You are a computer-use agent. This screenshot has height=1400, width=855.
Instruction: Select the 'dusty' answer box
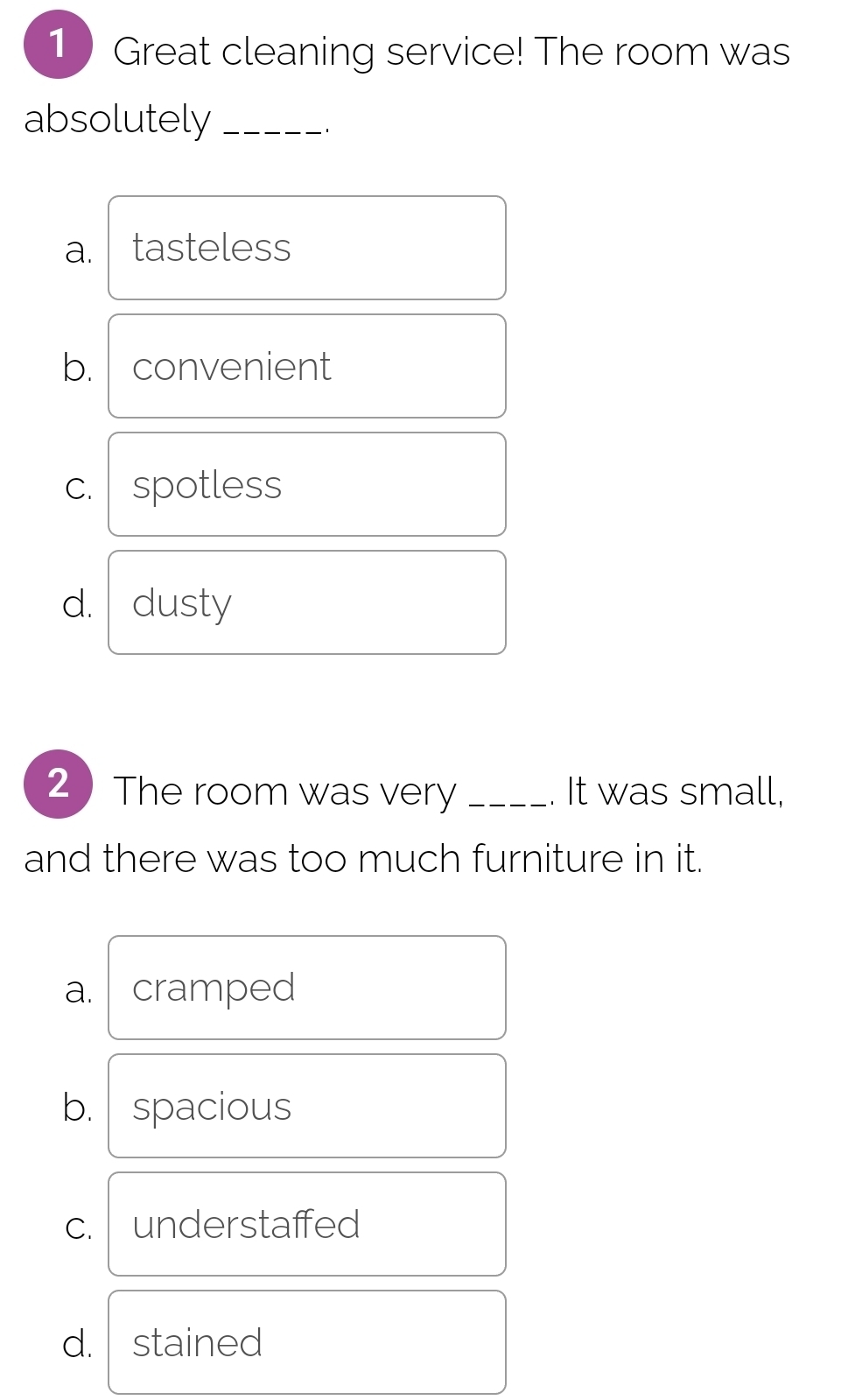coord(306,602)
